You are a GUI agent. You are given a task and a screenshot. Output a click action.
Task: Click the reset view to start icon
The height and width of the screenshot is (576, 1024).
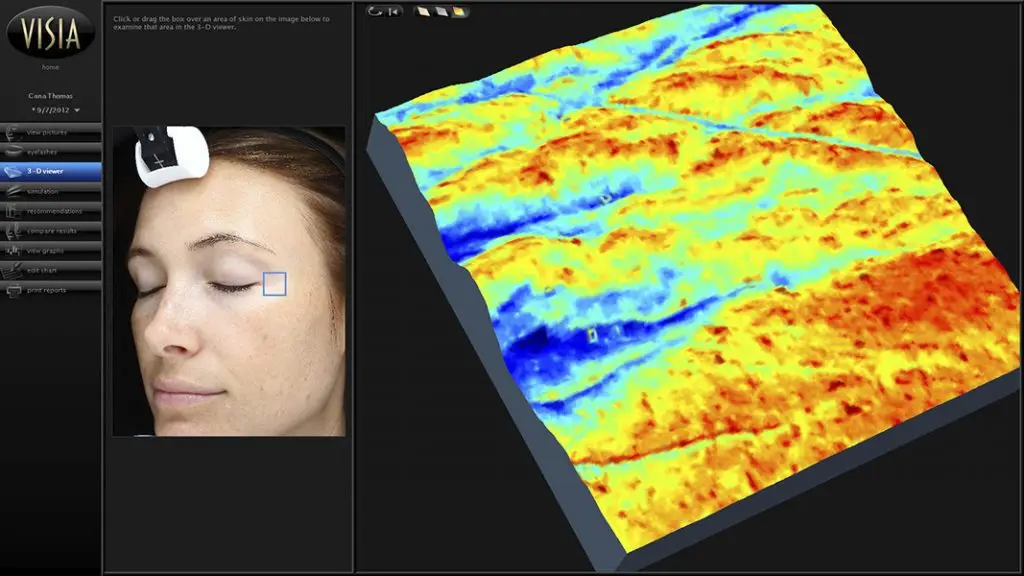(x=392, y=12)
